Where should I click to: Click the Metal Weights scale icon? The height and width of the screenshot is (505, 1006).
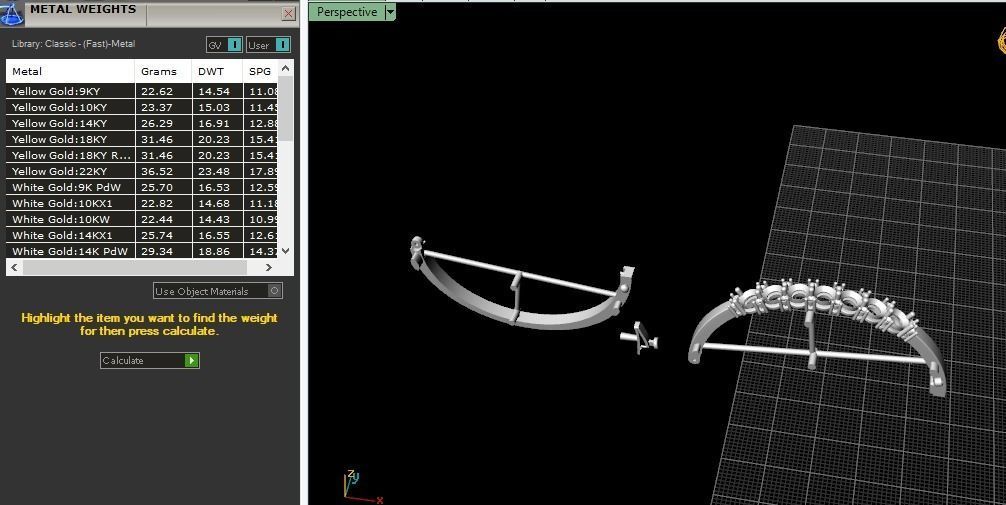click(12, 13)
